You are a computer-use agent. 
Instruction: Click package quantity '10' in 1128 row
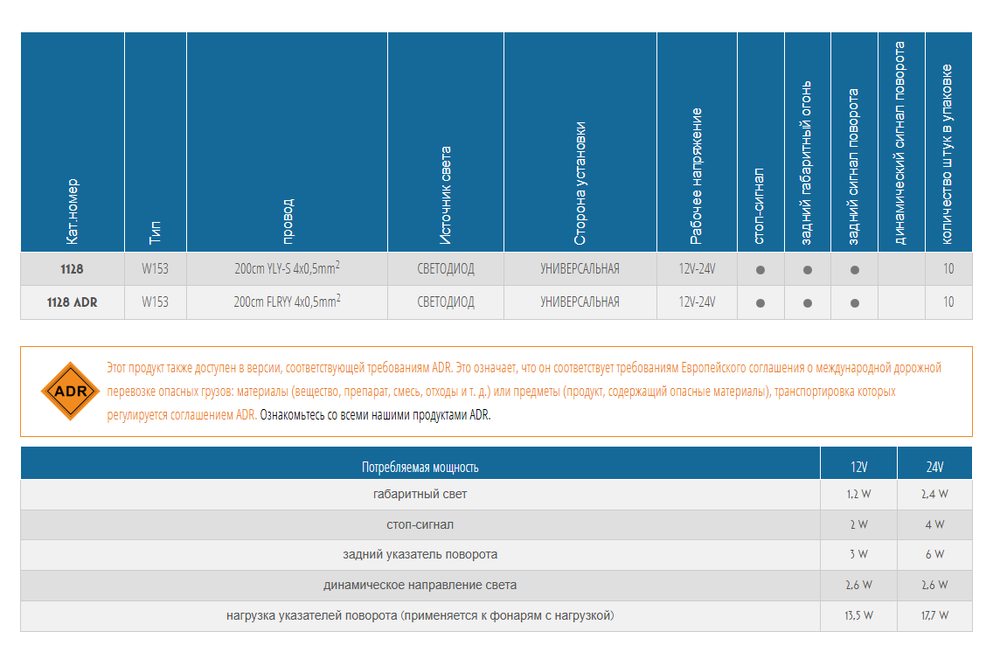(948, 269)
